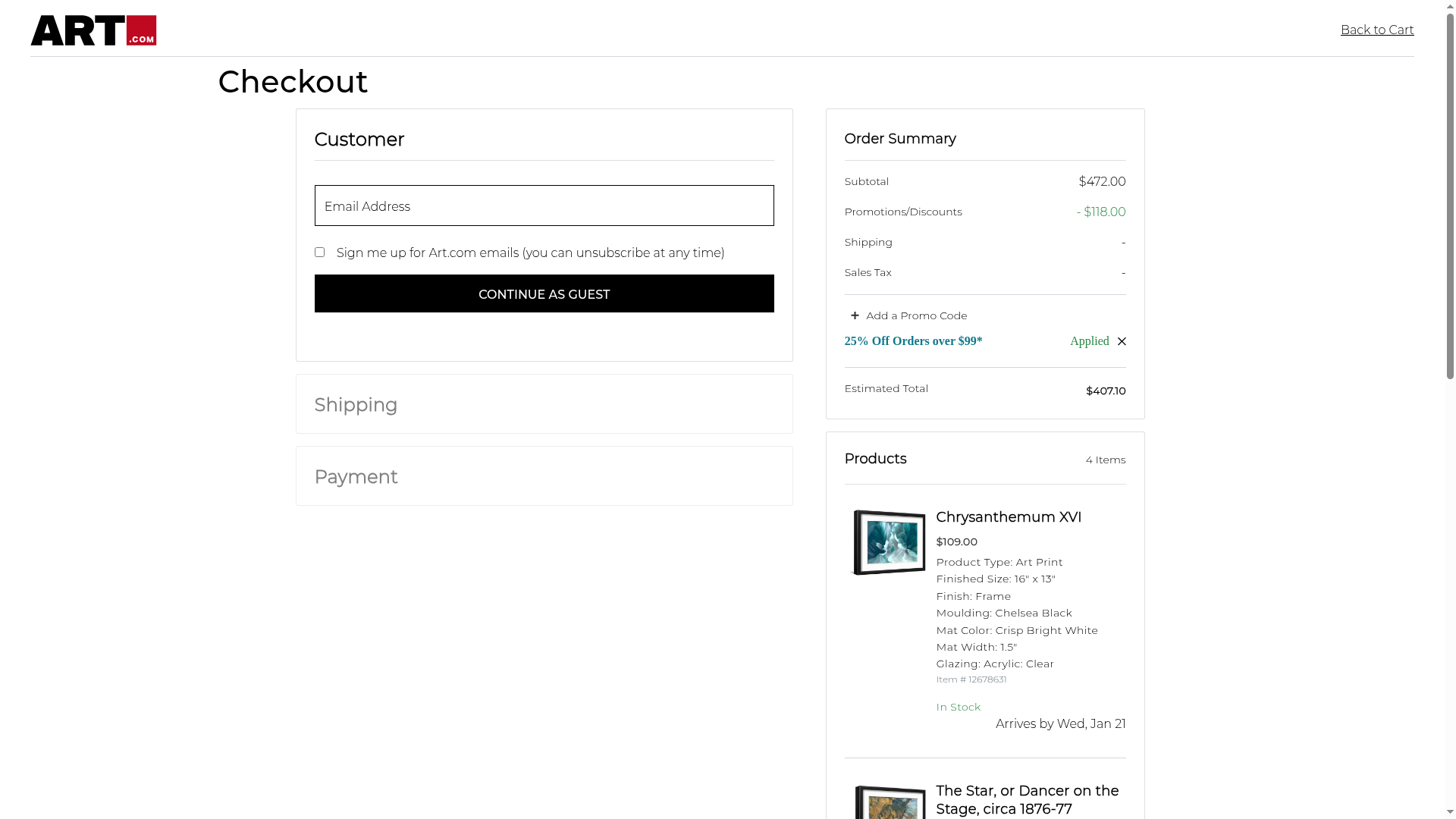This screenshot has width=1456, height=819.
Task: Click the 25% Off Orders over $99 label
Action: tap(913, 341)
